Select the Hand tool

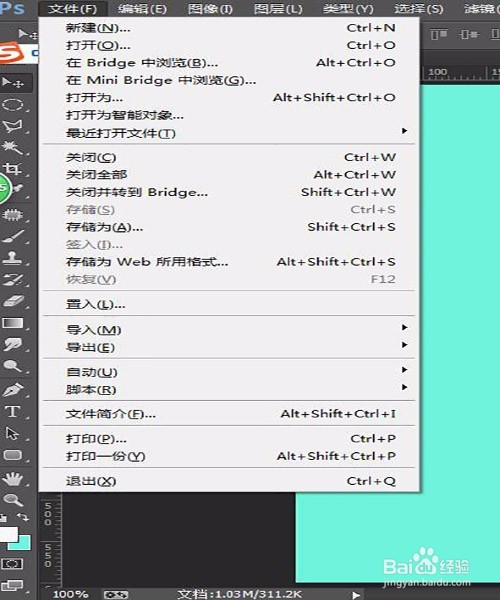point(13,478)
